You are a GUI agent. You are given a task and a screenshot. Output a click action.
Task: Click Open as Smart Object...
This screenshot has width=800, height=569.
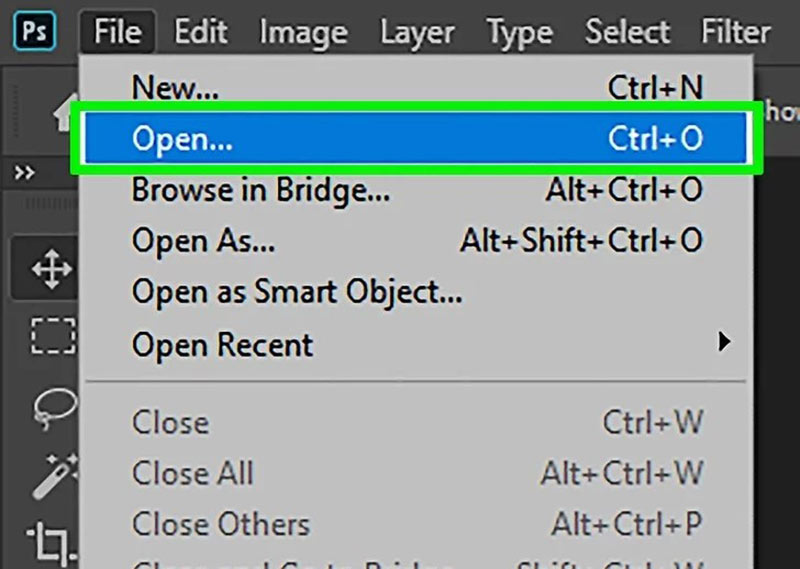tap(297, 292)
